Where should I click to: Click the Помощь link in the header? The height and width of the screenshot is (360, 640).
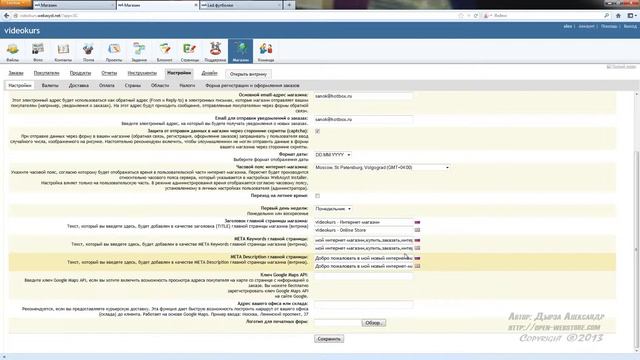tap(609, 26)
